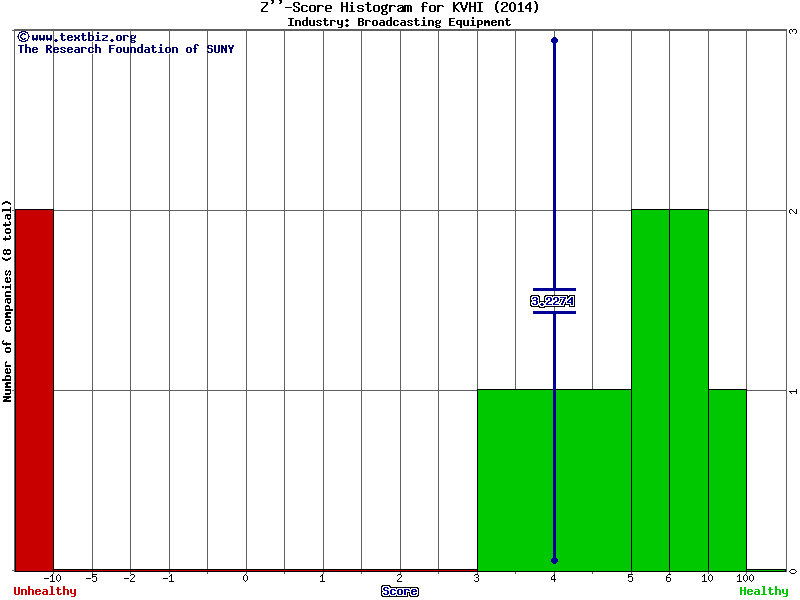
Task: Click the wide green bar spanning scores 3 to 5
Action: tap(515, 480)
